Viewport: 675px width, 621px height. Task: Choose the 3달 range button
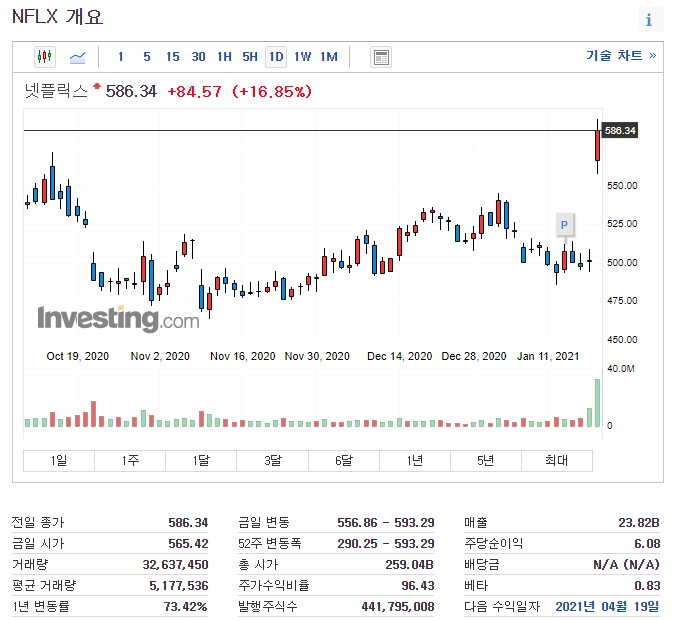click(272, 460)
